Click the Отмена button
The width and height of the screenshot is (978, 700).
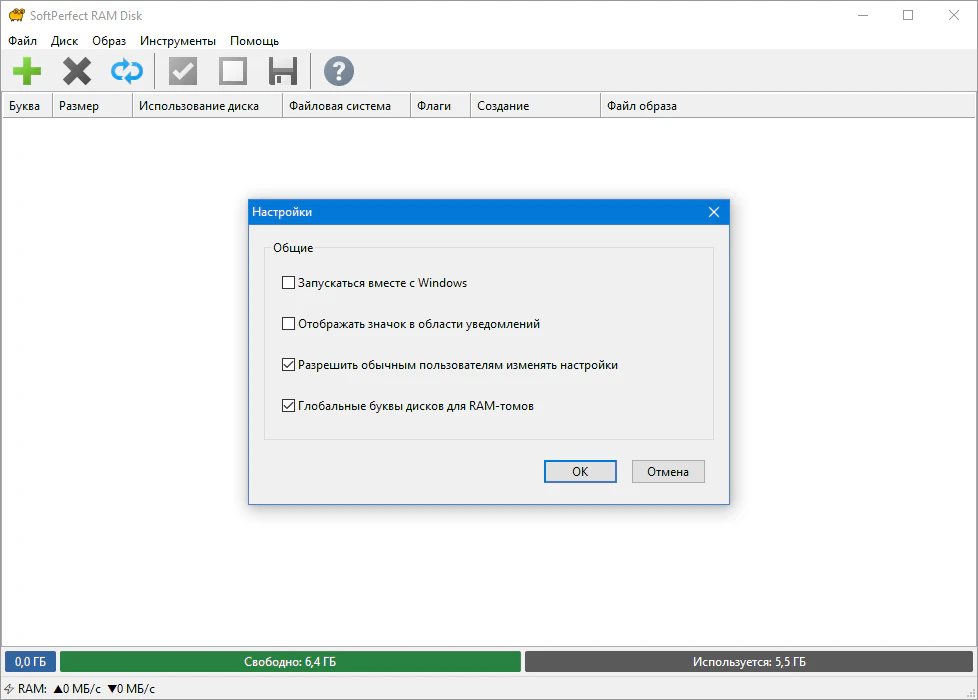click(x=668, y=472)
